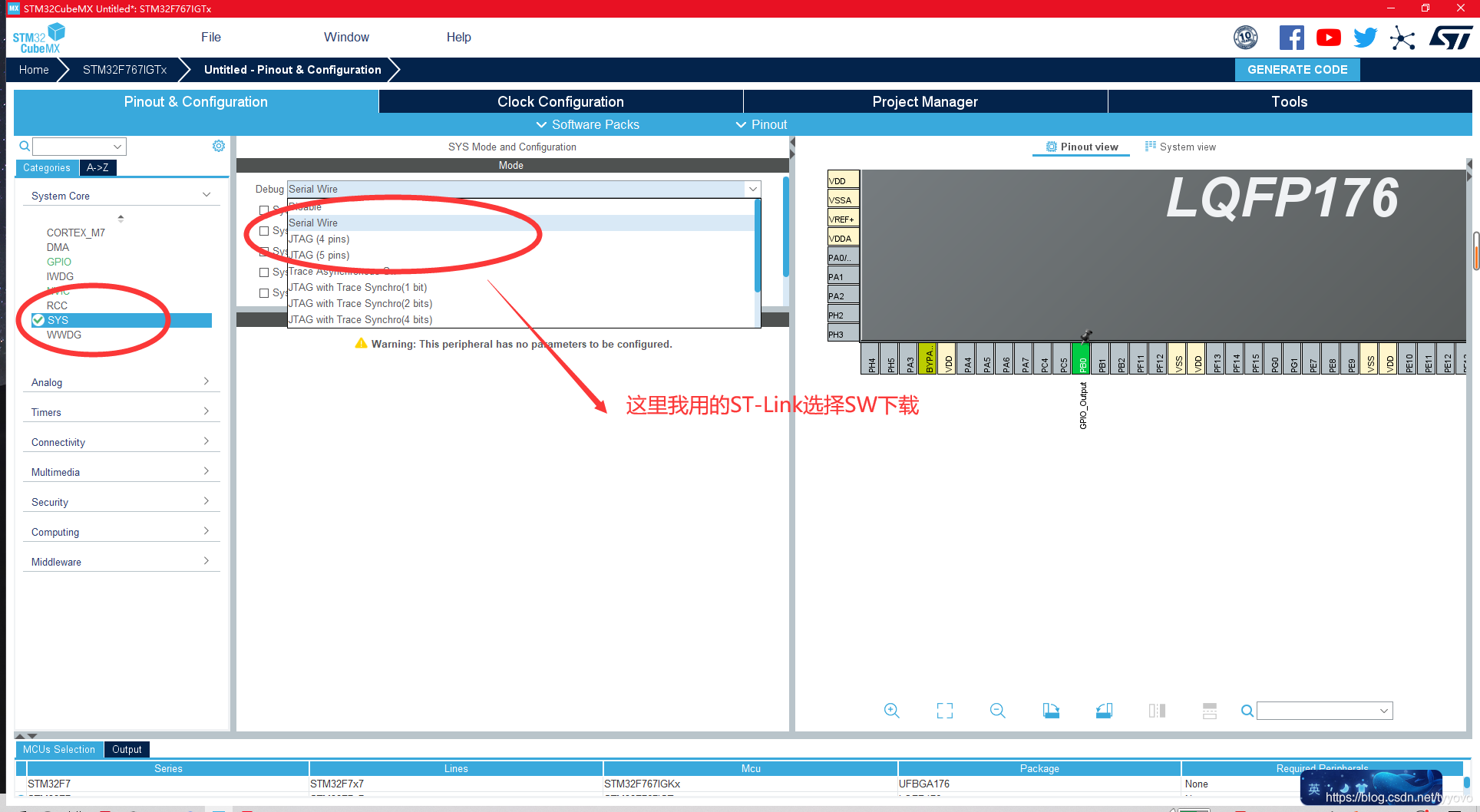
Task: Select the PH3 pin on the chip
Action: click(x=843, y=334)
